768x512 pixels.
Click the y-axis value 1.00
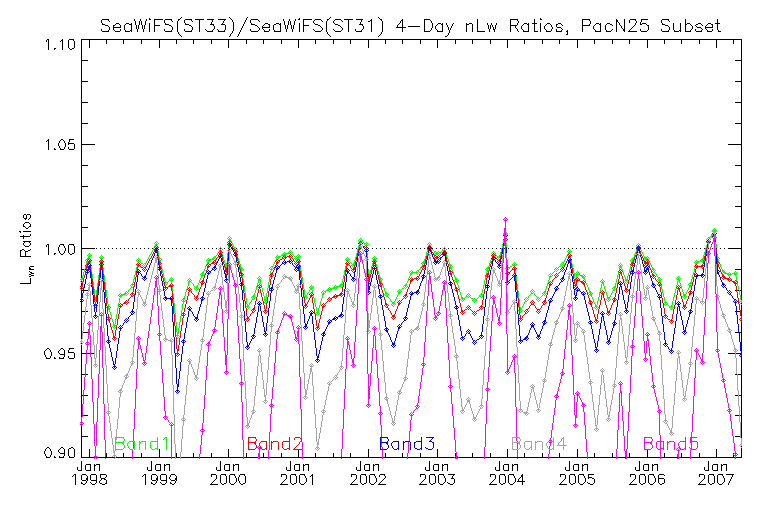pos(60,249)
